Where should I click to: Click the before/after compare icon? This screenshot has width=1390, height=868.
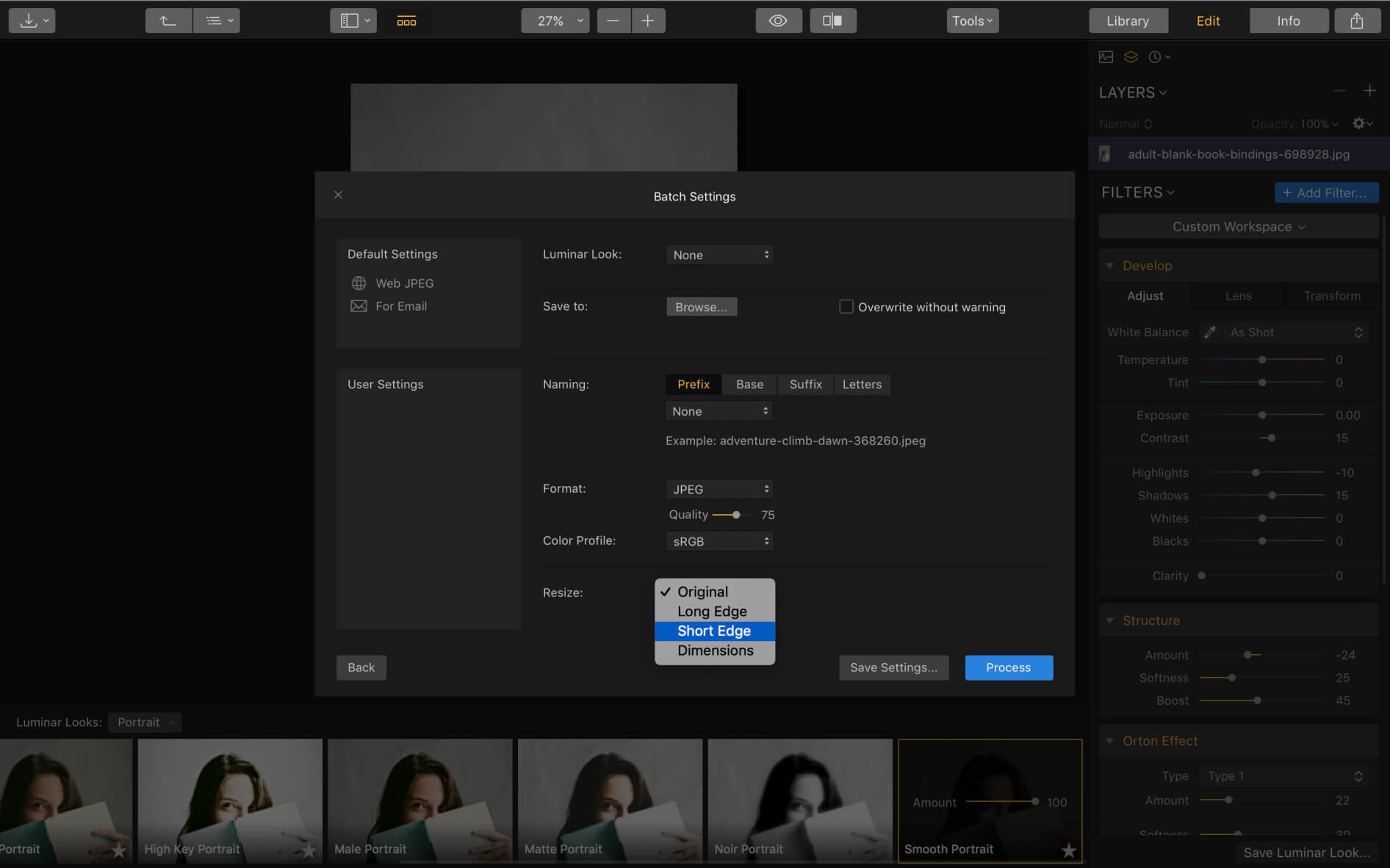click(833, 21)
